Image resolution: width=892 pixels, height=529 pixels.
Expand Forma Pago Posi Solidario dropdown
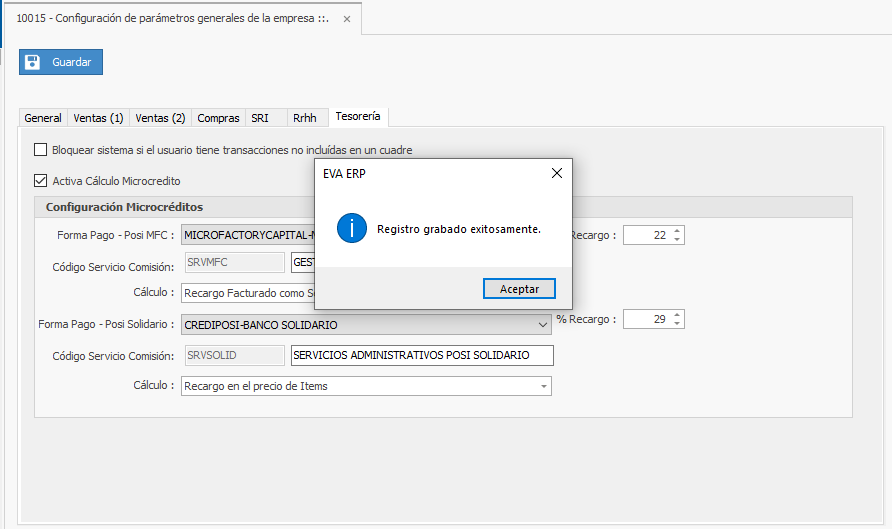point(543,325)
